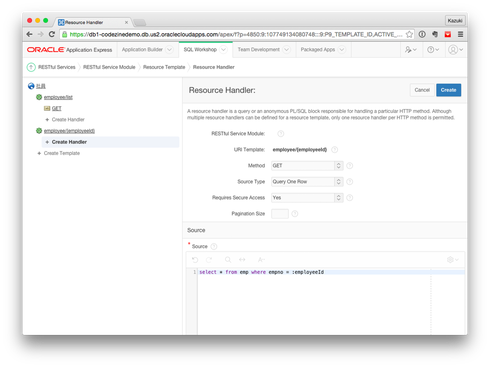
Task: Show help for Requires Secure Access
Action: pyautogui.click(x=349, y=198)
